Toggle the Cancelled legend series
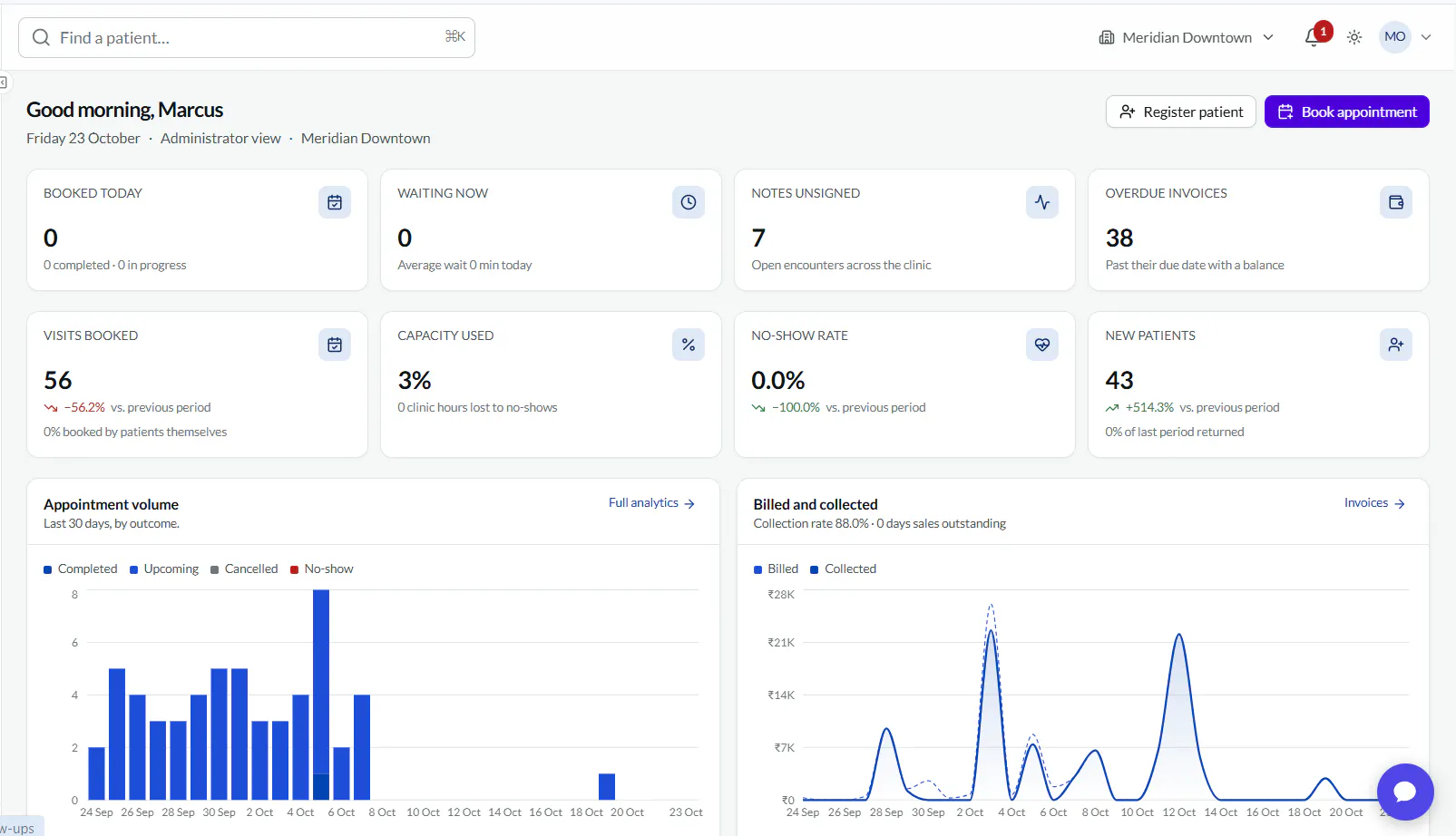 (244, 569)
